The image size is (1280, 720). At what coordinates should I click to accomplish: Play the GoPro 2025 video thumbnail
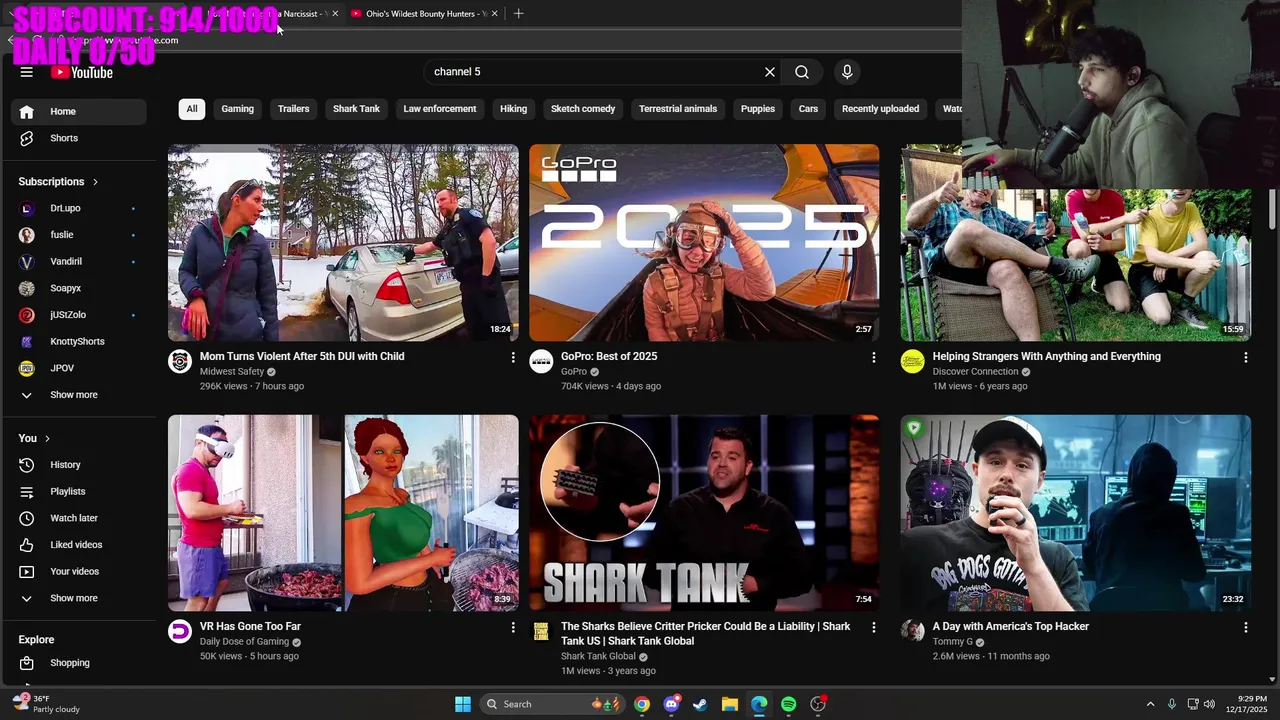(704, 243)
